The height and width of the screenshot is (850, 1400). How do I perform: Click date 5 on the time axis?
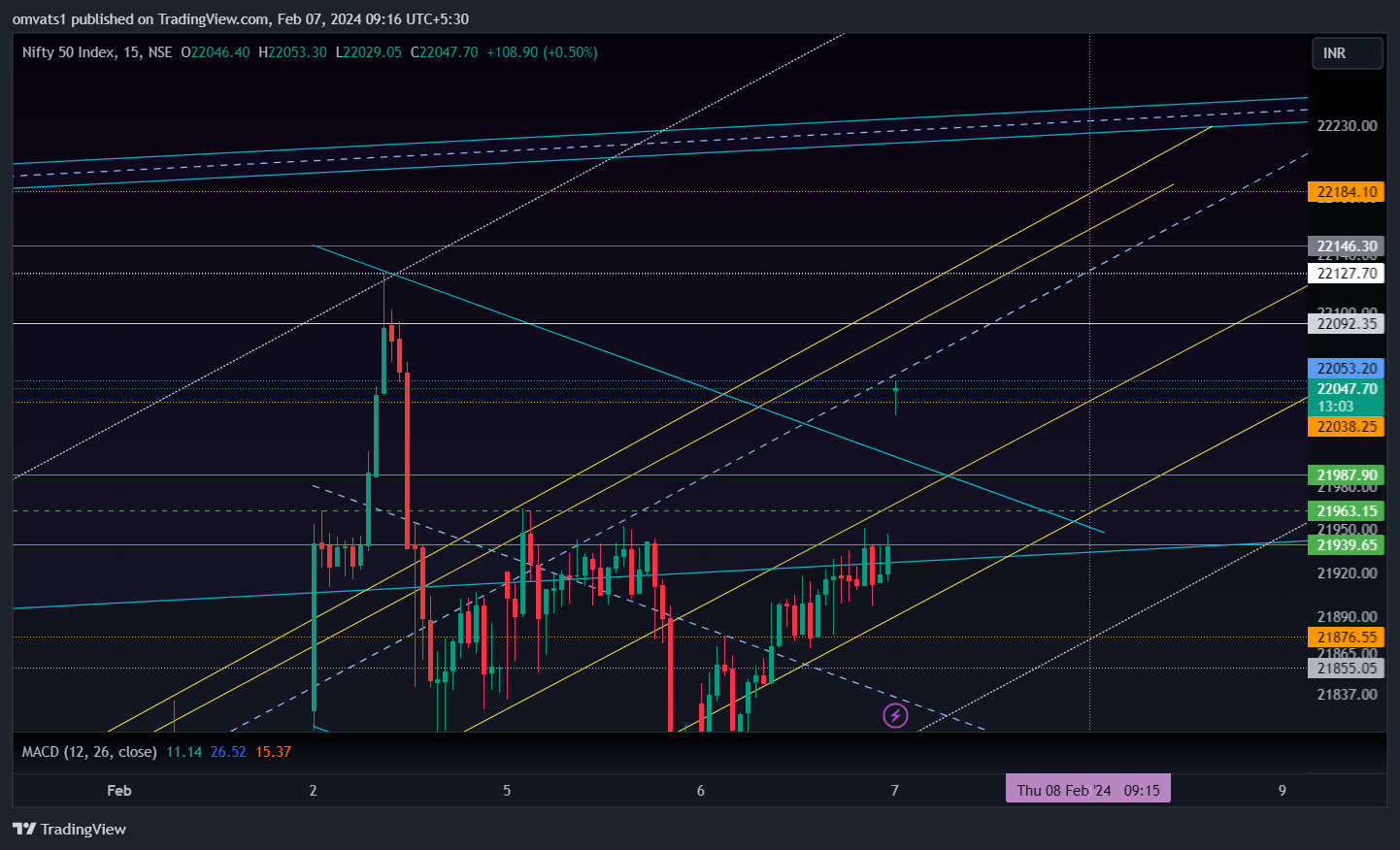click(x=507, y=791)
